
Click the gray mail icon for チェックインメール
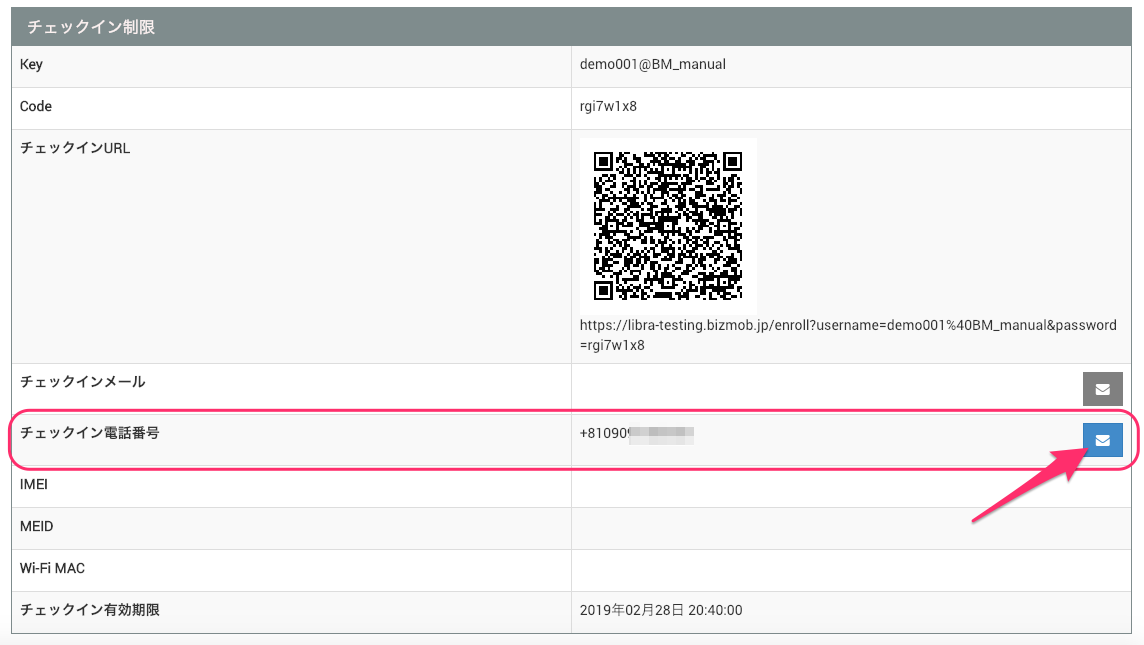point(1102,389)
